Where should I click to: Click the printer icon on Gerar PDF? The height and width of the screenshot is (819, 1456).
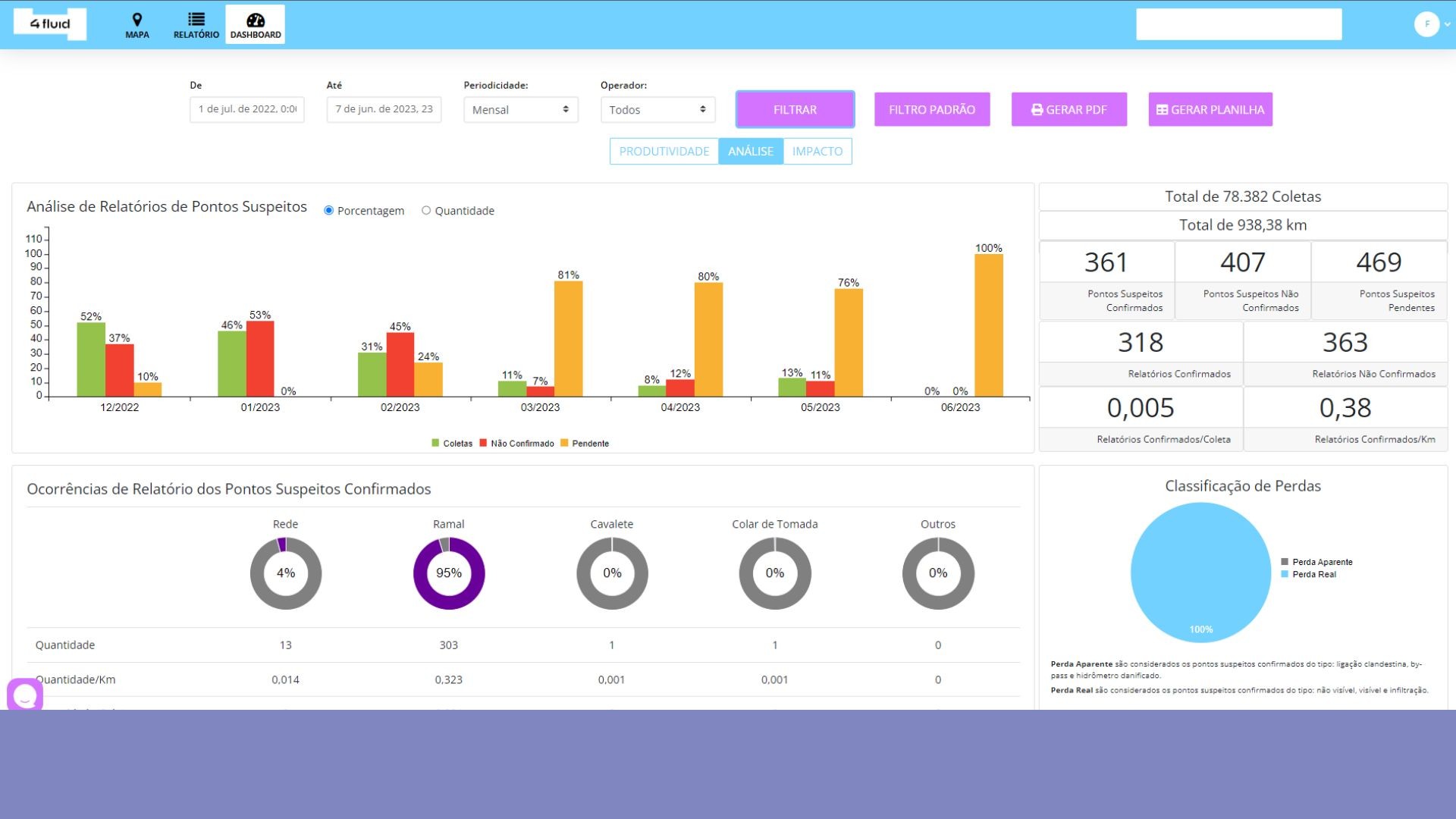click(1037, 110)
